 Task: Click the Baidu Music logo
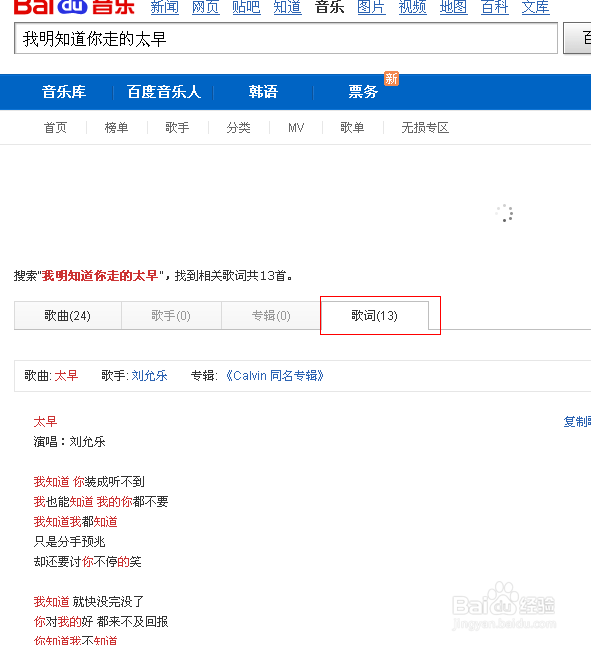(x=74, y=7)
